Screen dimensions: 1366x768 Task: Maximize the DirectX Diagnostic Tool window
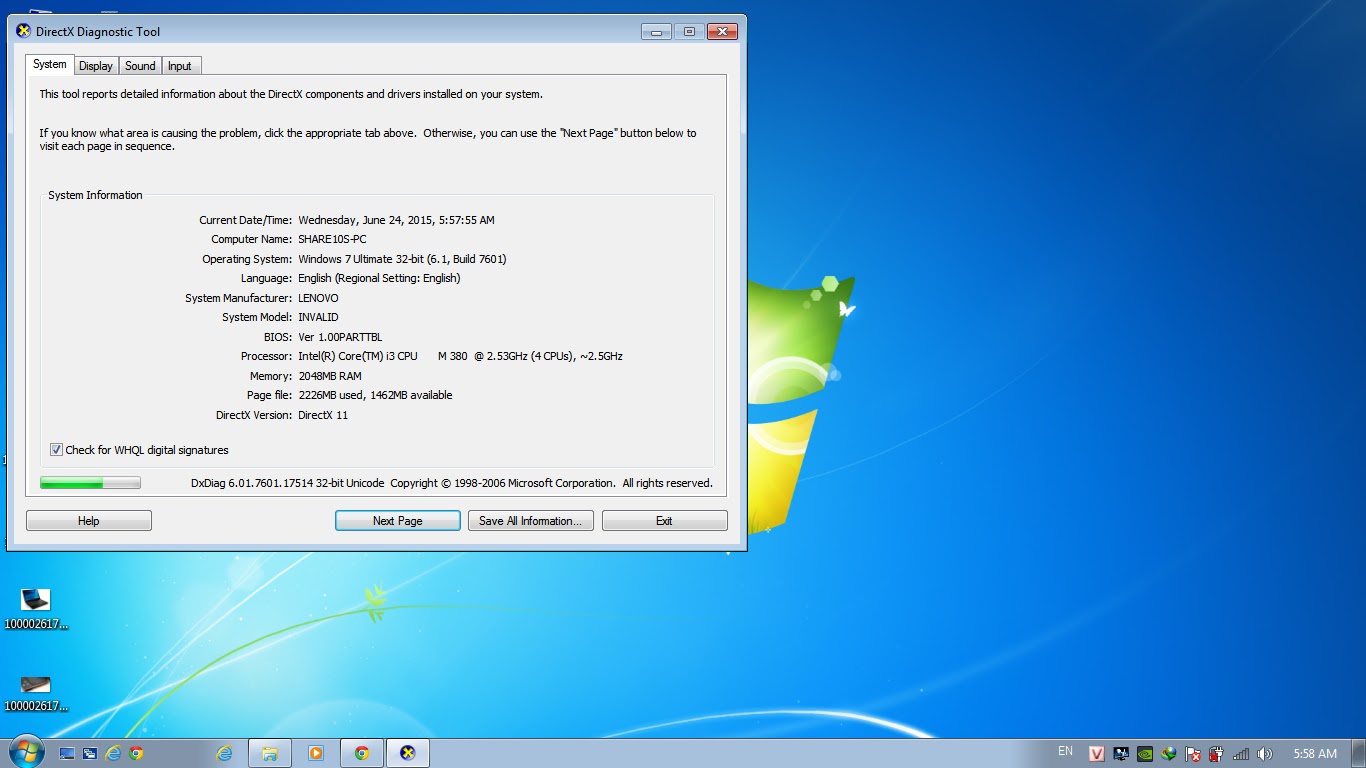[689, 31]
